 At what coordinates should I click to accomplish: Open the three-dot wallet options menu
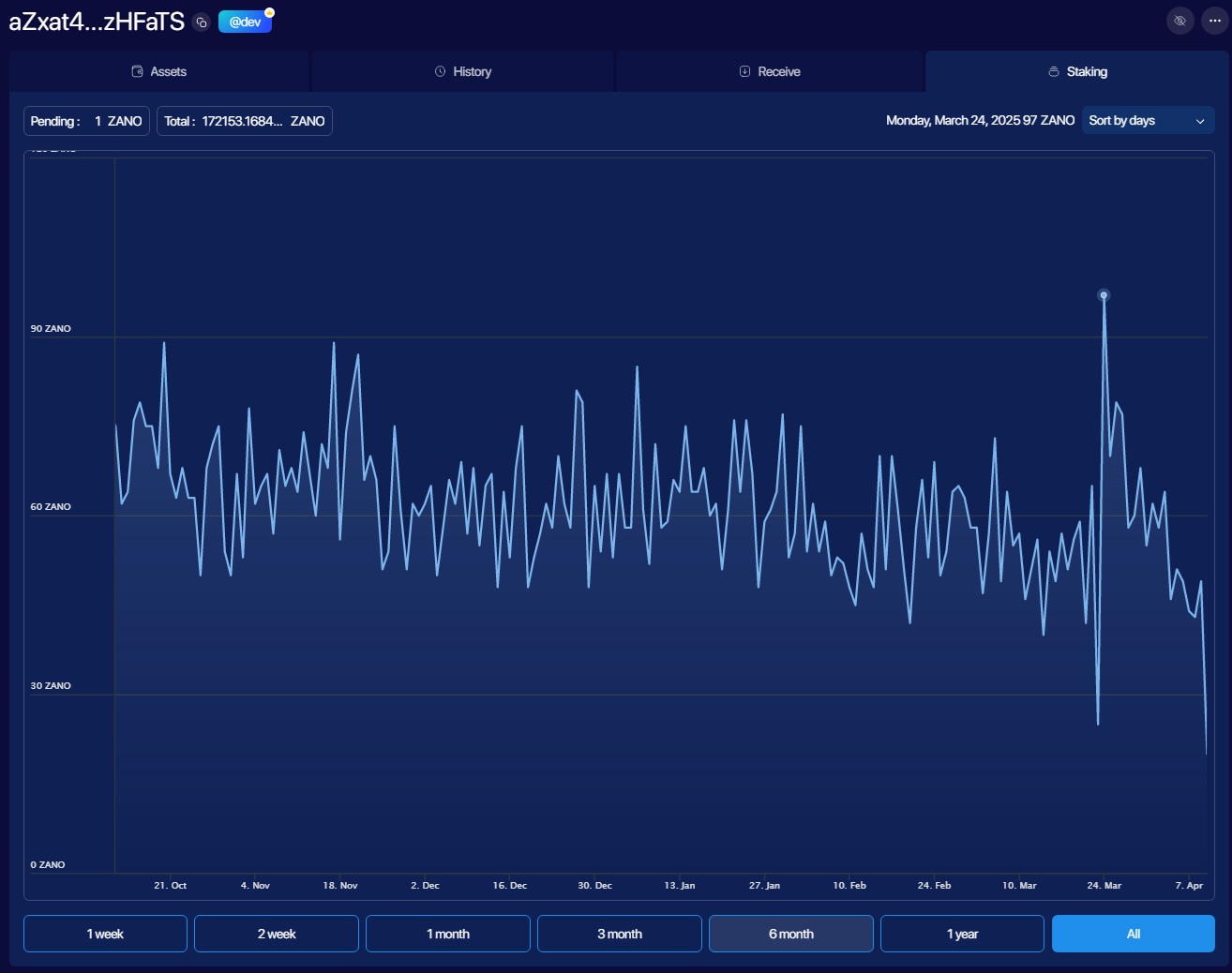tap(1214, 20)
